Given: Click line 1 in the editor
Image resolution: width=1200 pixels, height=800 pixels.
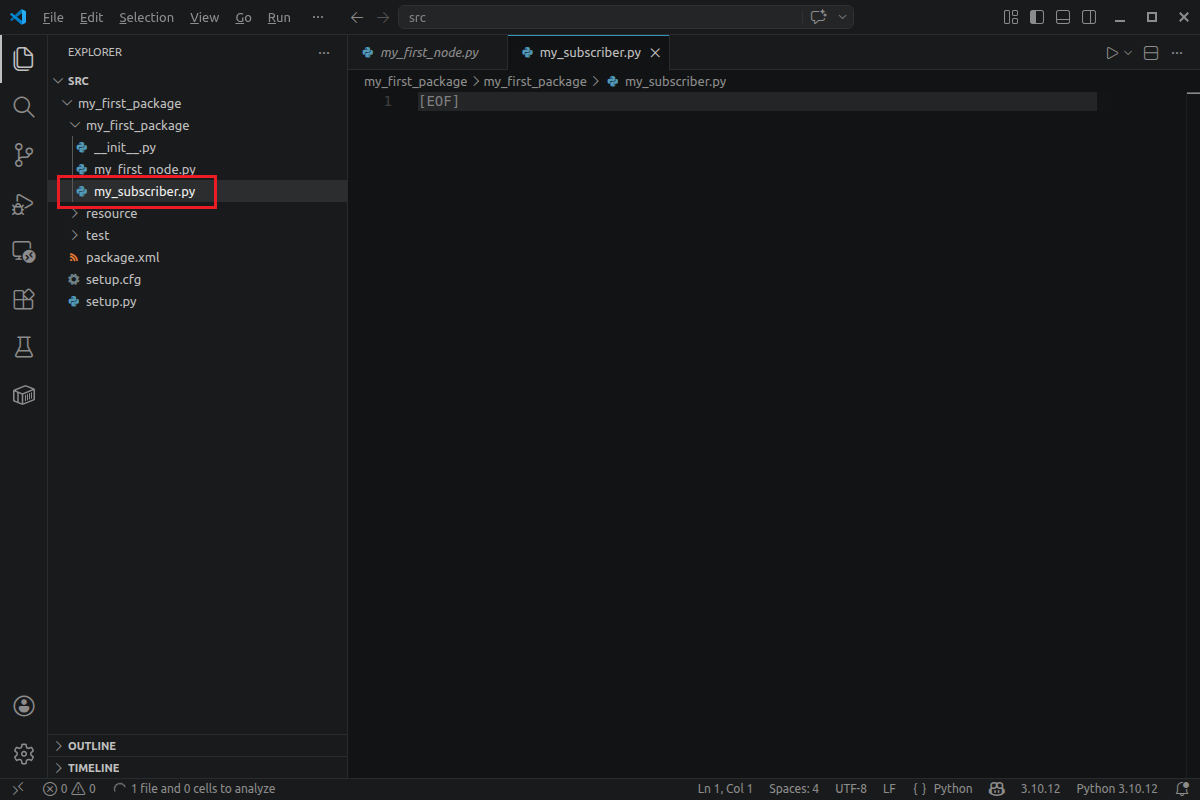Looking at the screenshot, I should (757, 102).
